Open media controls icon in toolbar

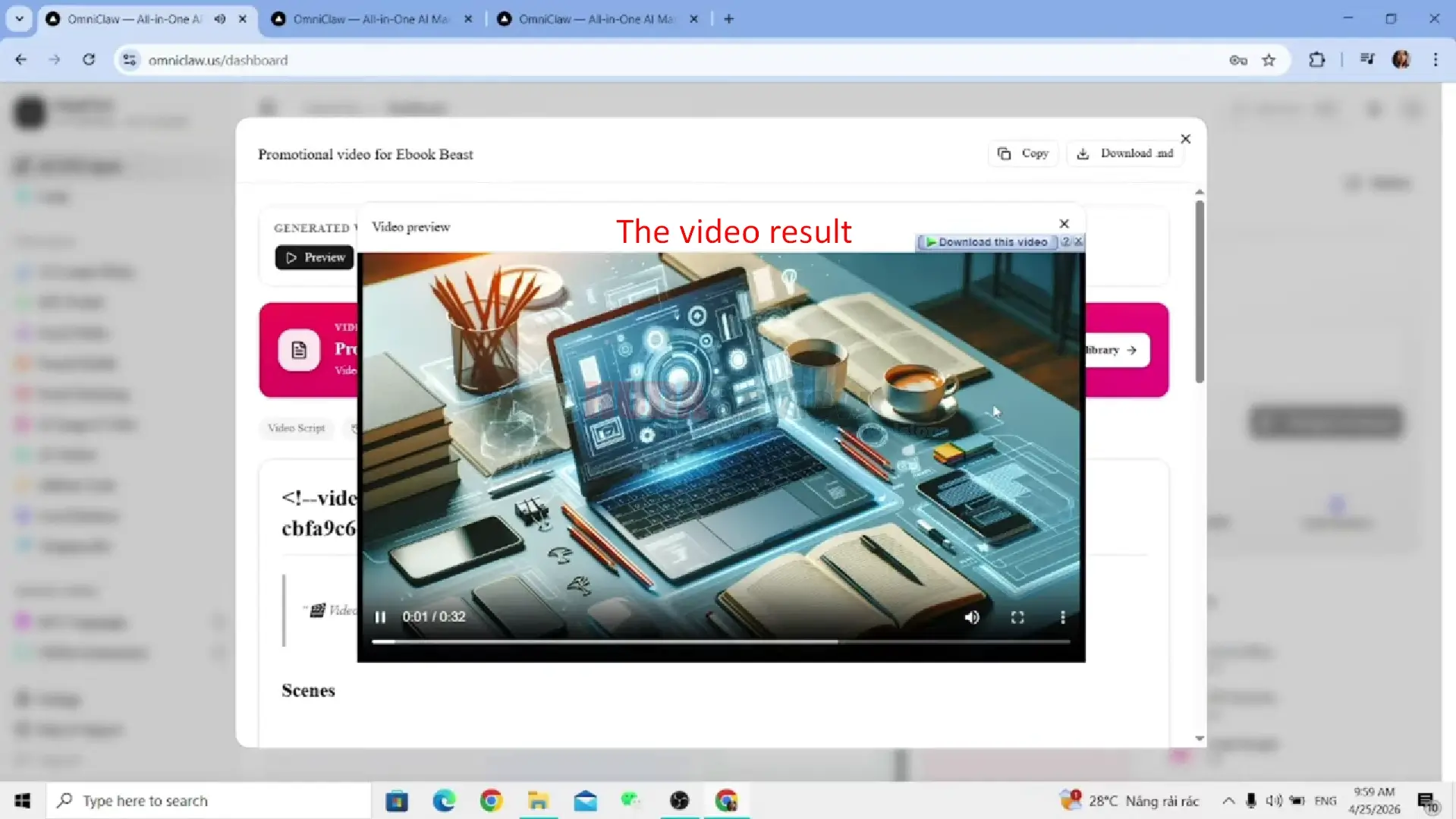1367,60
